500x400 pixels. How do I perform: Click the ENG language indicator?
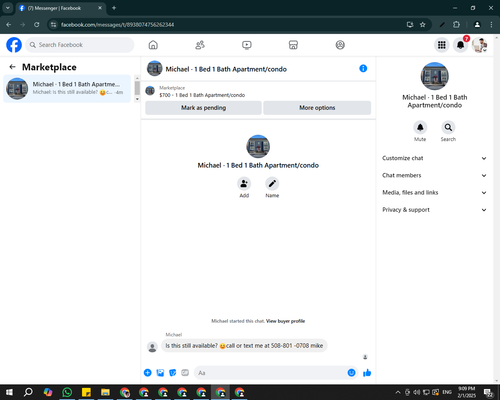coord(447,392)
